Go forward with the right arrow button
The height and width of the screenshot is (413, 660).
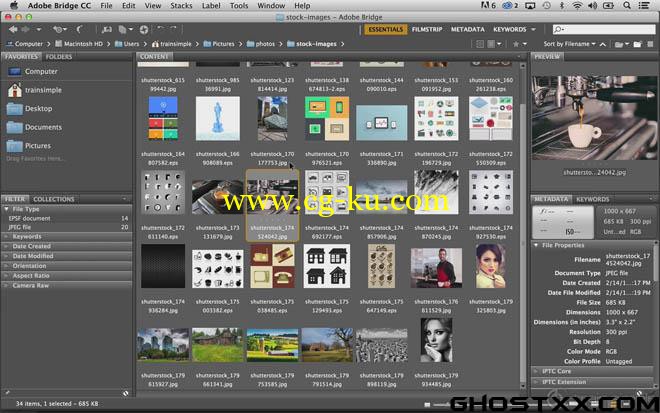[26, 29]
